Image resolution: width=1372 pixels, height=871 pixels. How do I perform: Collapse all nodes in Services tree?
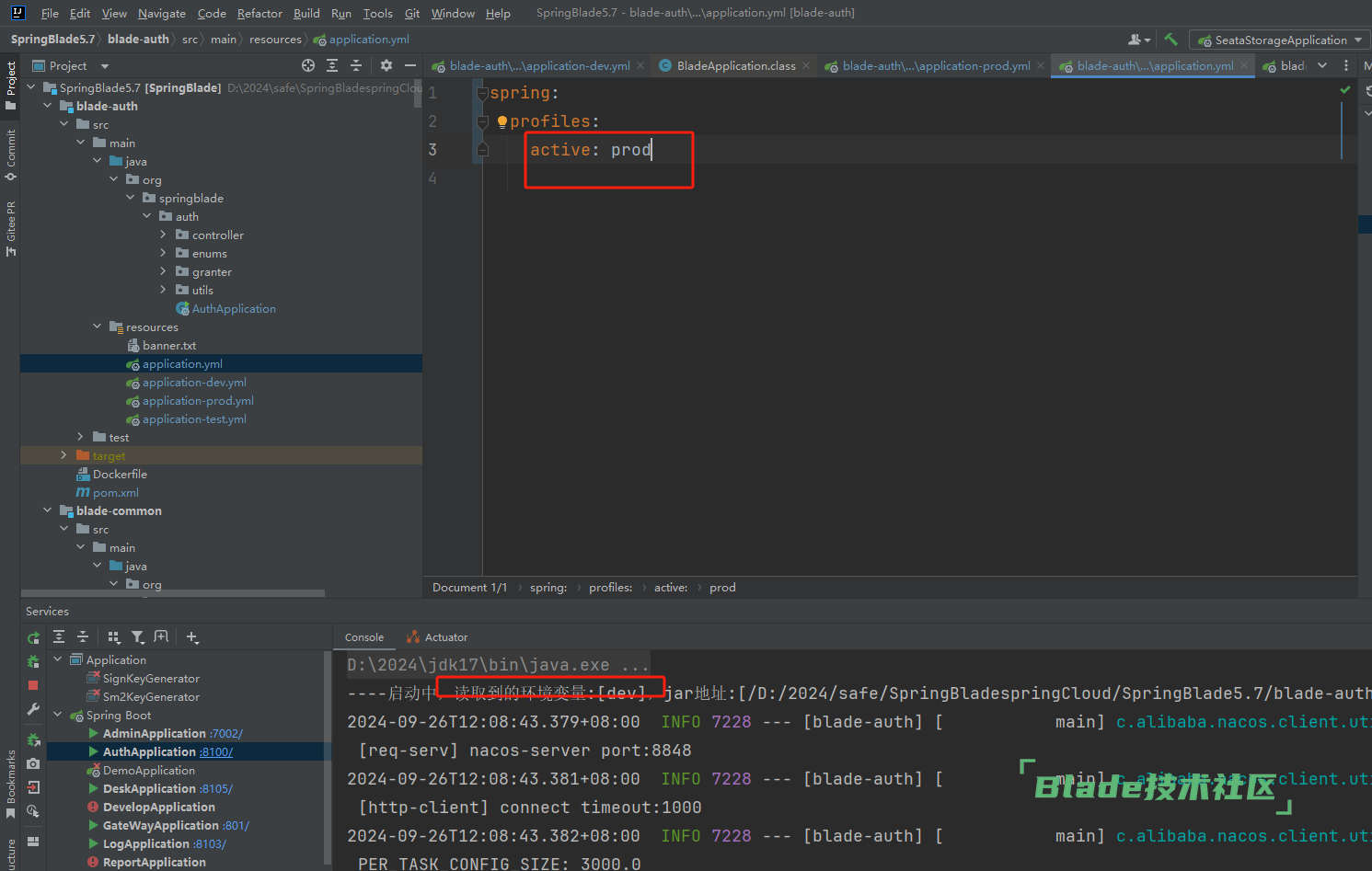[83, 636]
